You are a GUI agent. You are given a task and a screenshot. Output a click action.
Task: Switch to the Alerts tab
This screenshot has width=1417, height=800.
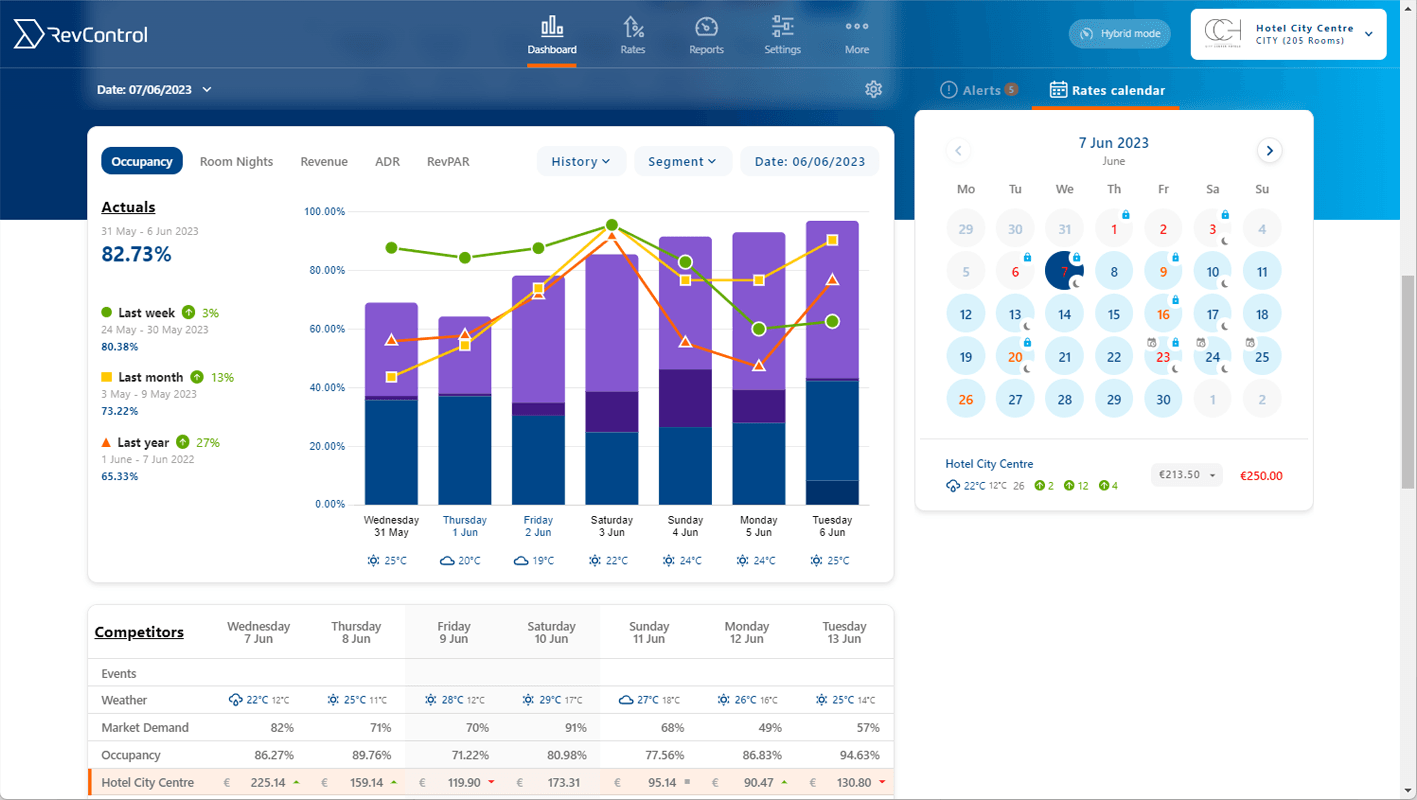pos(979,89)
